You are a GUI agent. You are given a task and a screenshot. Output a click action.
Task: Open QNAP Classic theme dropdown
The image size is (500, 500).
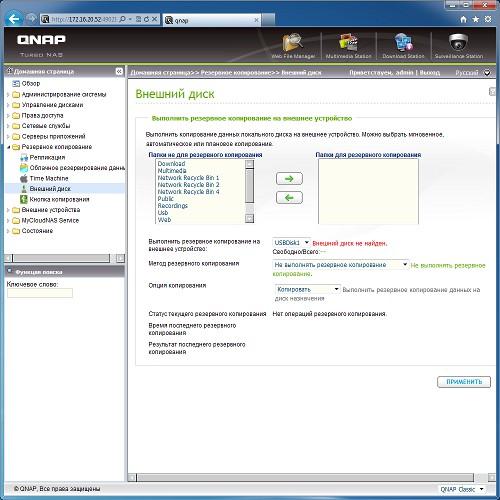pyautogui.click(x=462, y=489)
